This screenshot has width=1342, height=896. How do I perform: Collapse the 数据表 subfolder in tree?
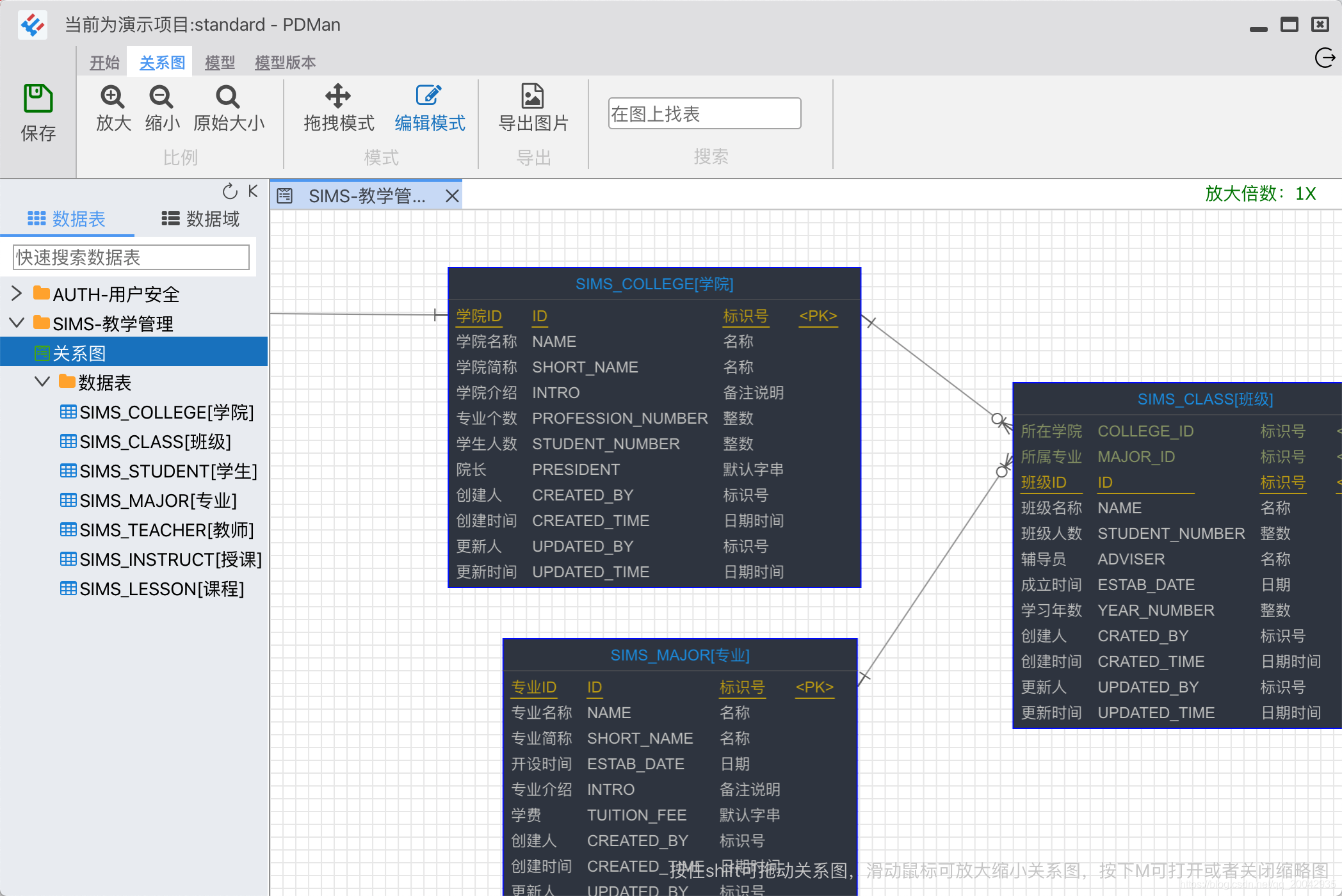pyautogui.click(x=42, y=382)
